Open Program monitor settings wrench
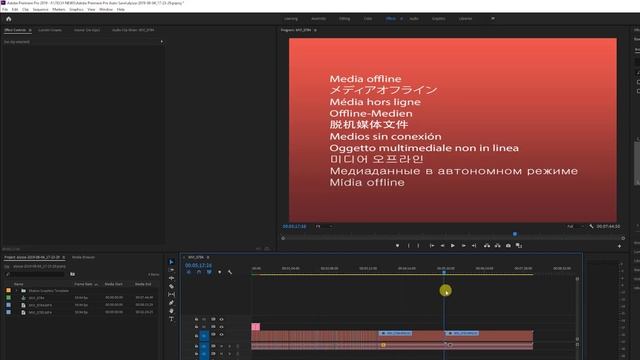The height and width of the screenshot is (360, 640). [591, 226]
